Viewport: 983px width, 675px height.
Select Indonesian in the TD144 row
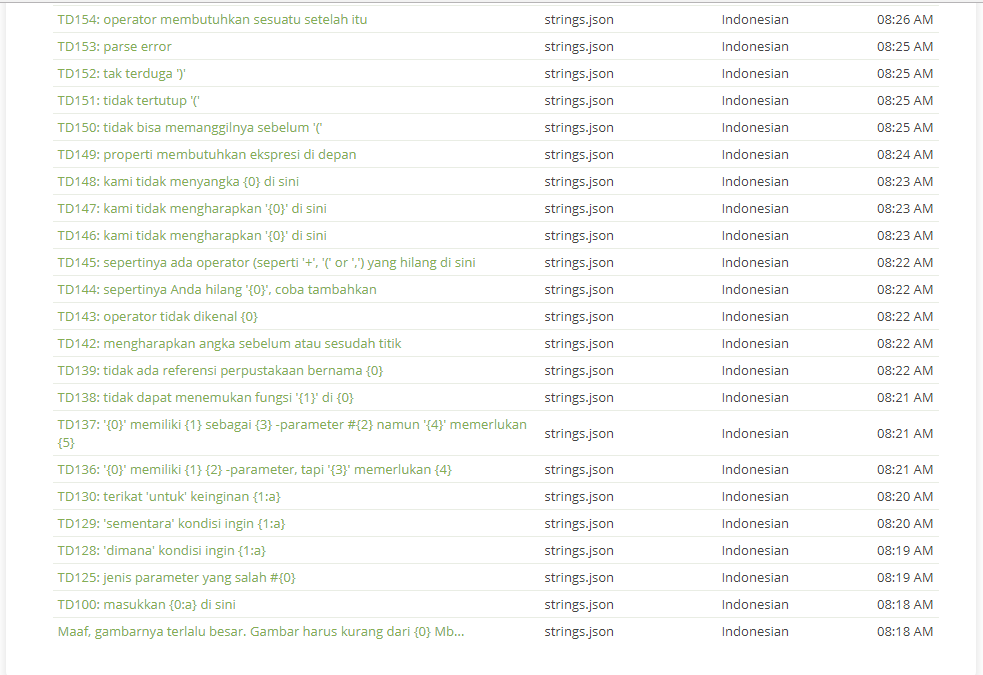[x=755, y=289]
